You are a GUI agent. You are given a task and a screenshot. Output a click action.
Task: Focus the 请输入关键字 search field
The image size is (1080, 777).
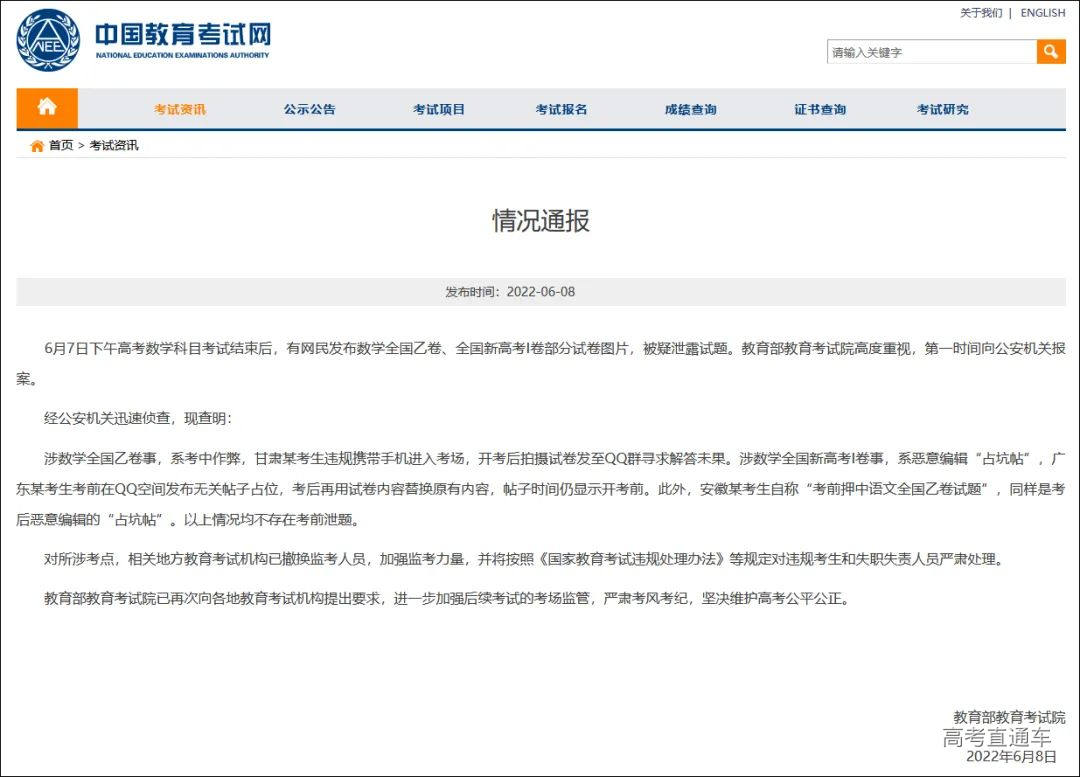pos(931,52)
